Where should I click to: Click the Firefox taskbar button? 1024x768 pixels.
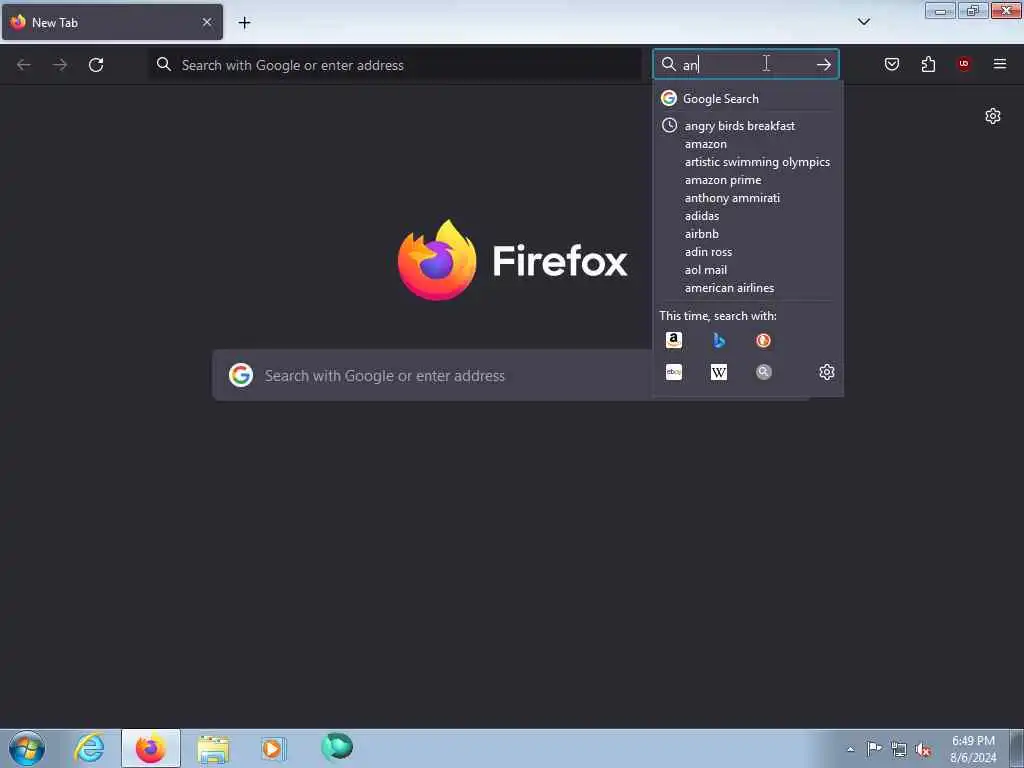[151, 748]
